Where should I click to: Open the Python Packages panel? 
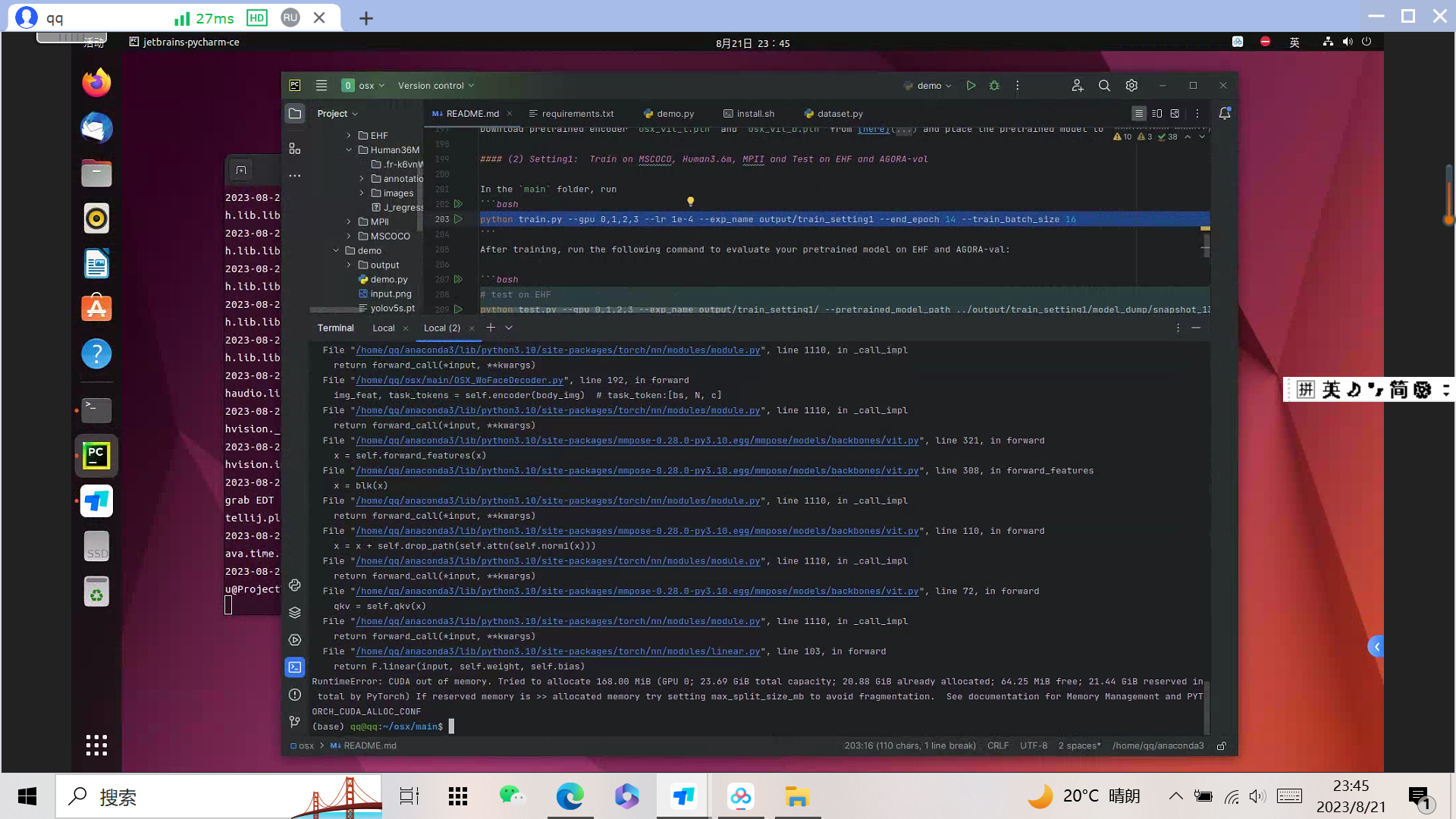click(x=295, y=585)
